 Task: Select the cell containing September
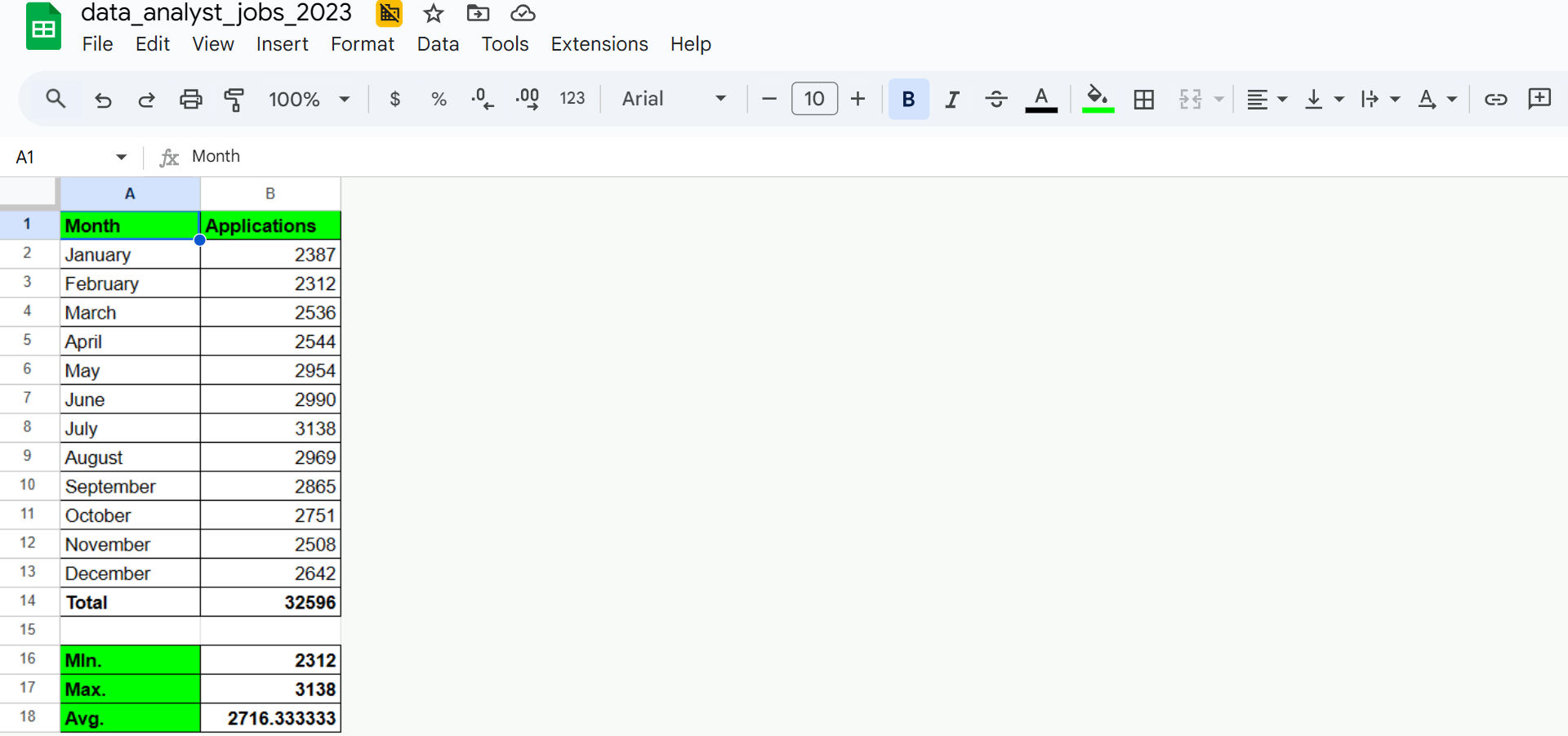tap(130, 487)
